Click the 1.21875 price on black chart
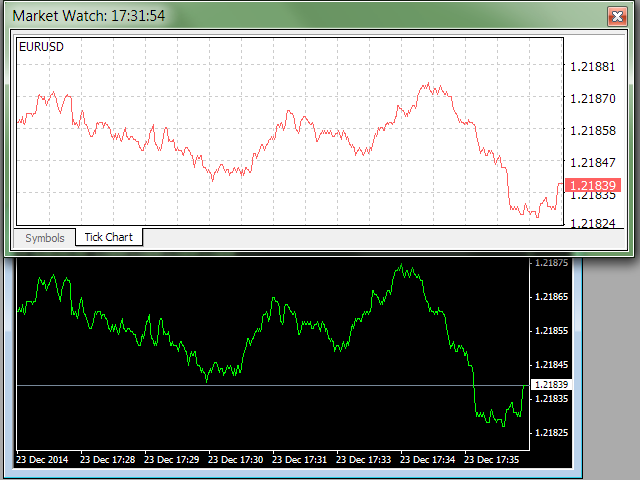Screen dimensions: 640x480 point(551,263)
